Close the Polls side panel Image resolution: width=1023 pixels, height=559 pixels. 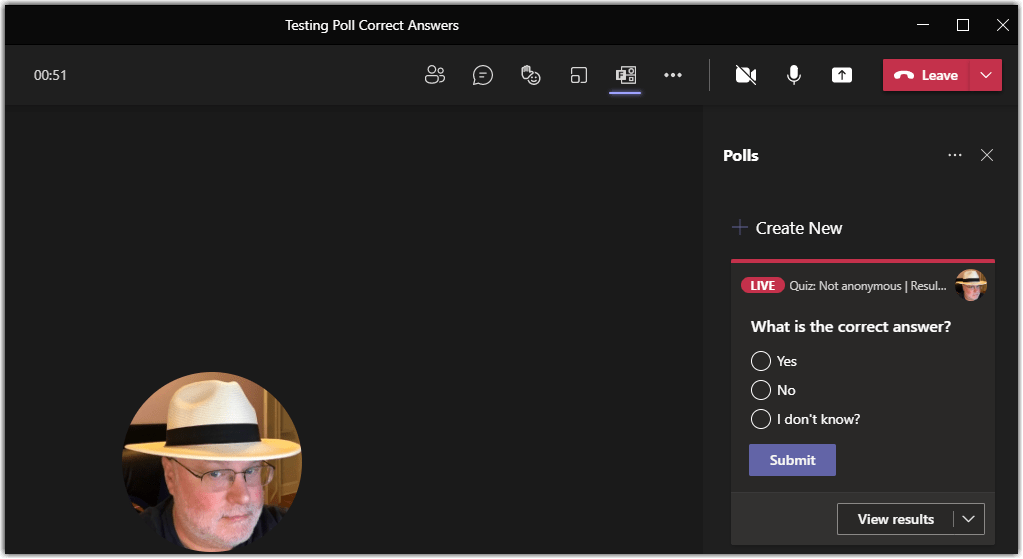(987, 155)
